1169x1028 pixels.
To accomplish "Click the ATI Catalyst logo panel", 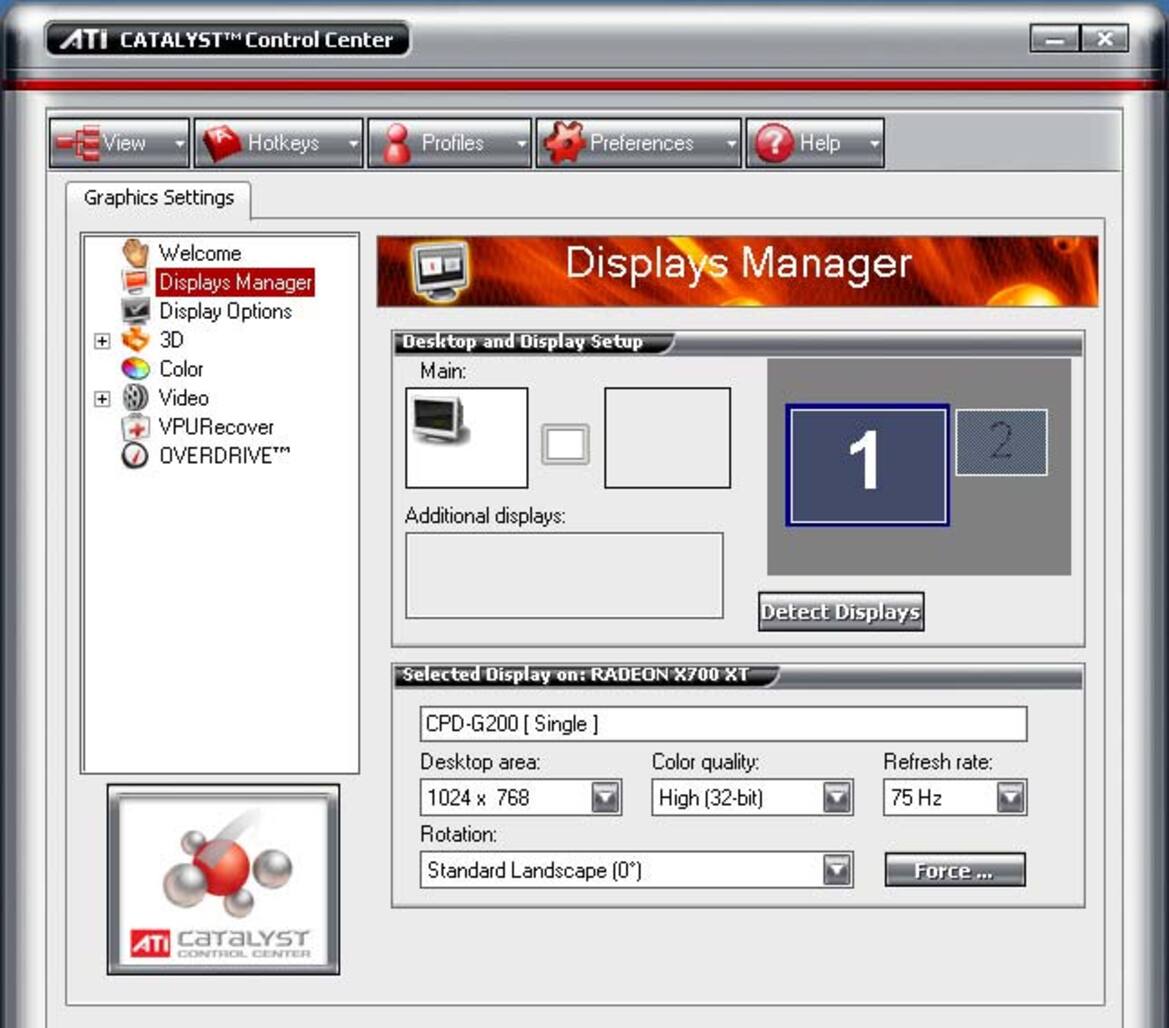I will (x=224, y=880).
